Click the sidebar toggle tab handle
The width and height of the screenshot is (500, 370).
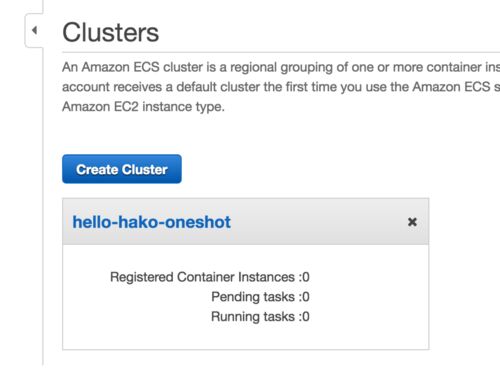click(x=34, y=30)
